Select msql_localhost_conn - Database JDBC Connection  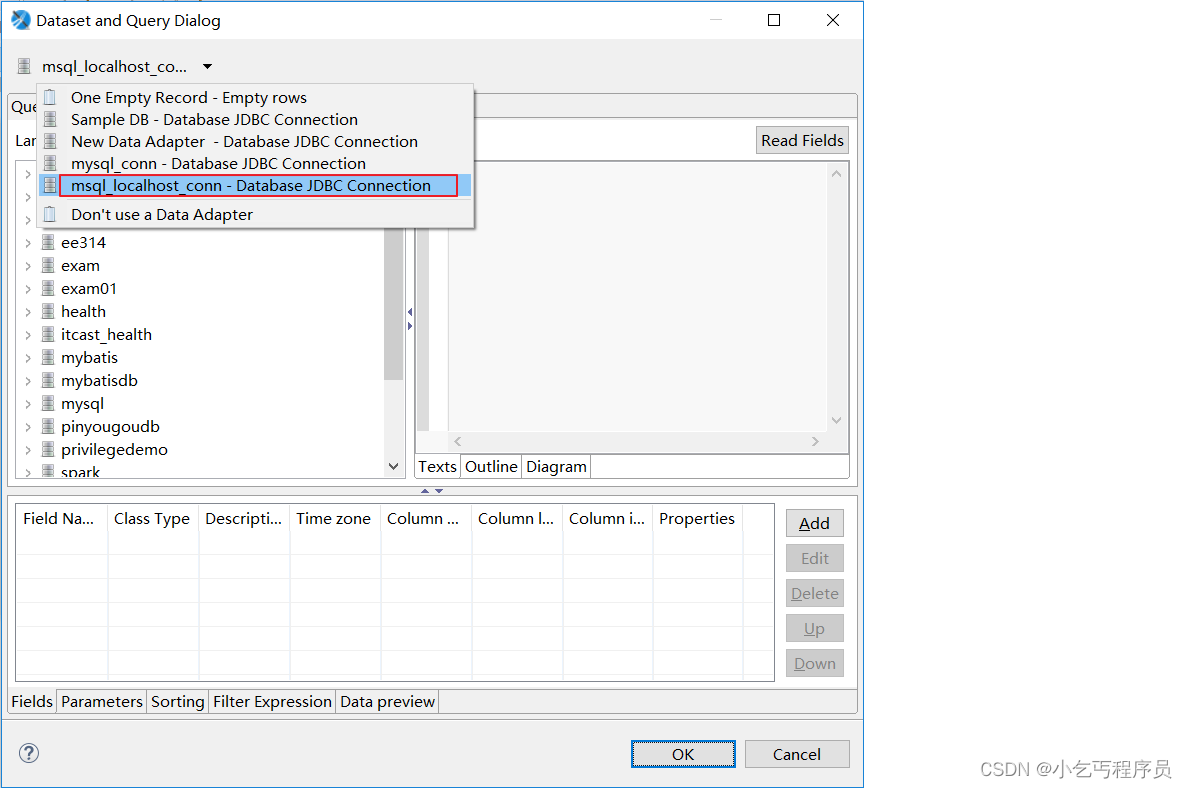point(254,185)
